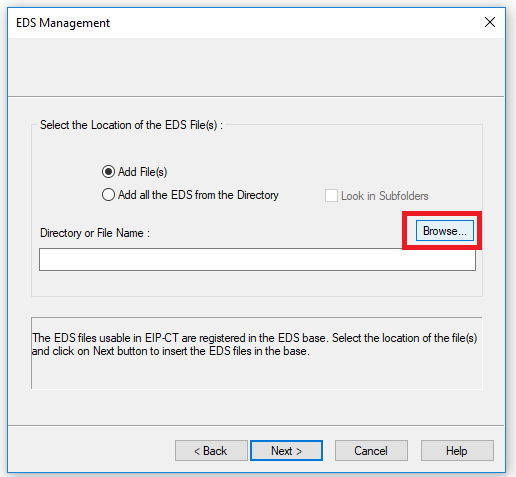Click the Look in Subfolders label
The height and width of the screenshot is (477, 516).
pos(385,196)
